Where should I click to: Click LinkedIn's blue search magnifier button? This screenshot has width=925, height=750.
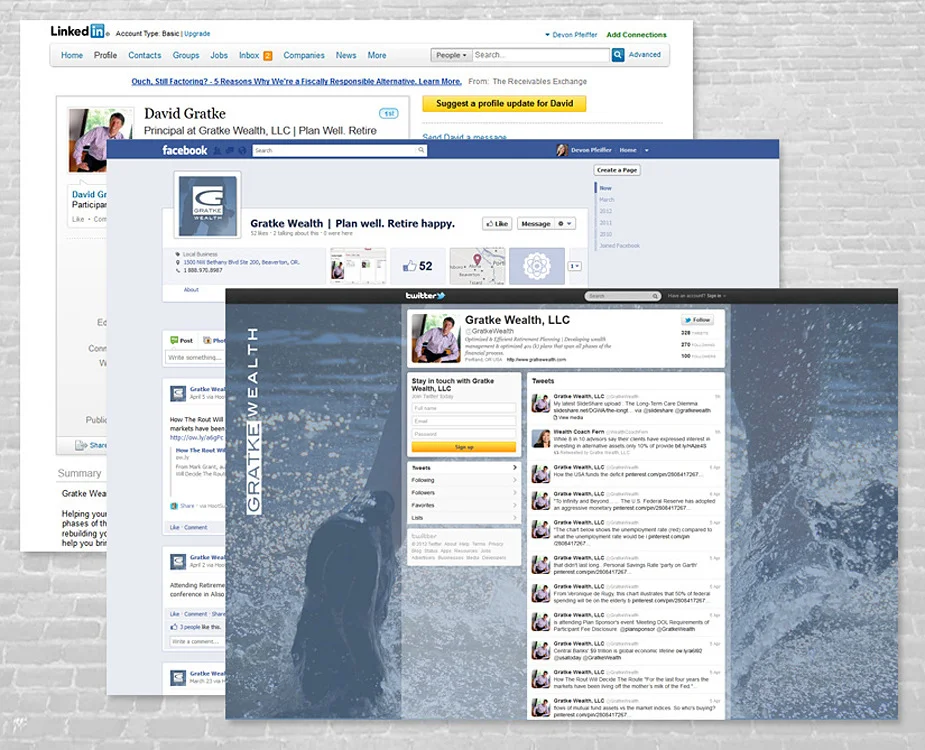pyautogui.click(x=618, y=55)
